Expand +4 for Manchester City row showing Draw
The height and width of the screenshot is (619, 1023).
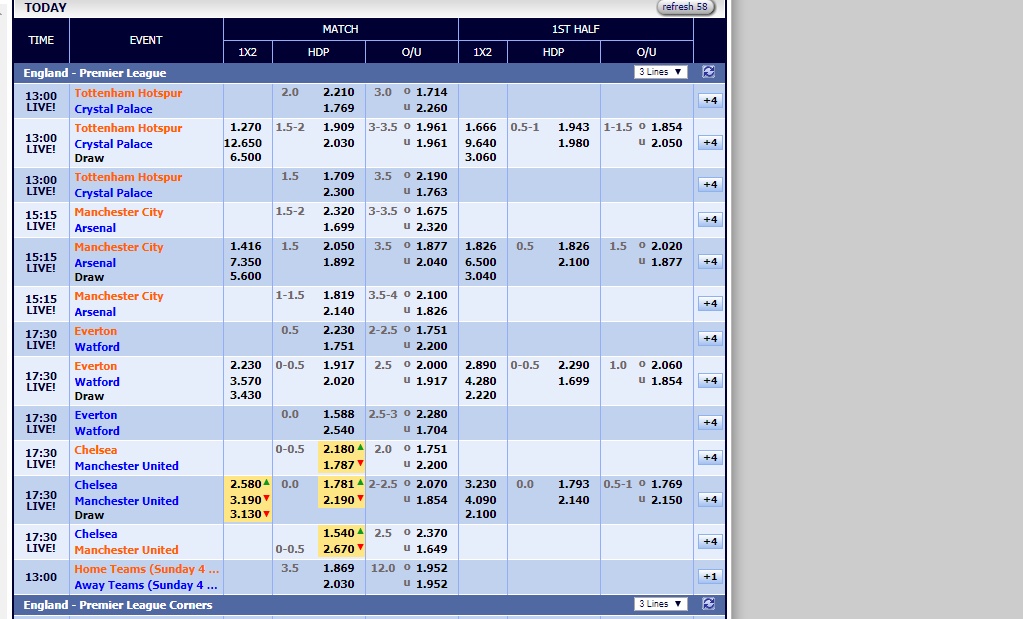tap(710, 262)
